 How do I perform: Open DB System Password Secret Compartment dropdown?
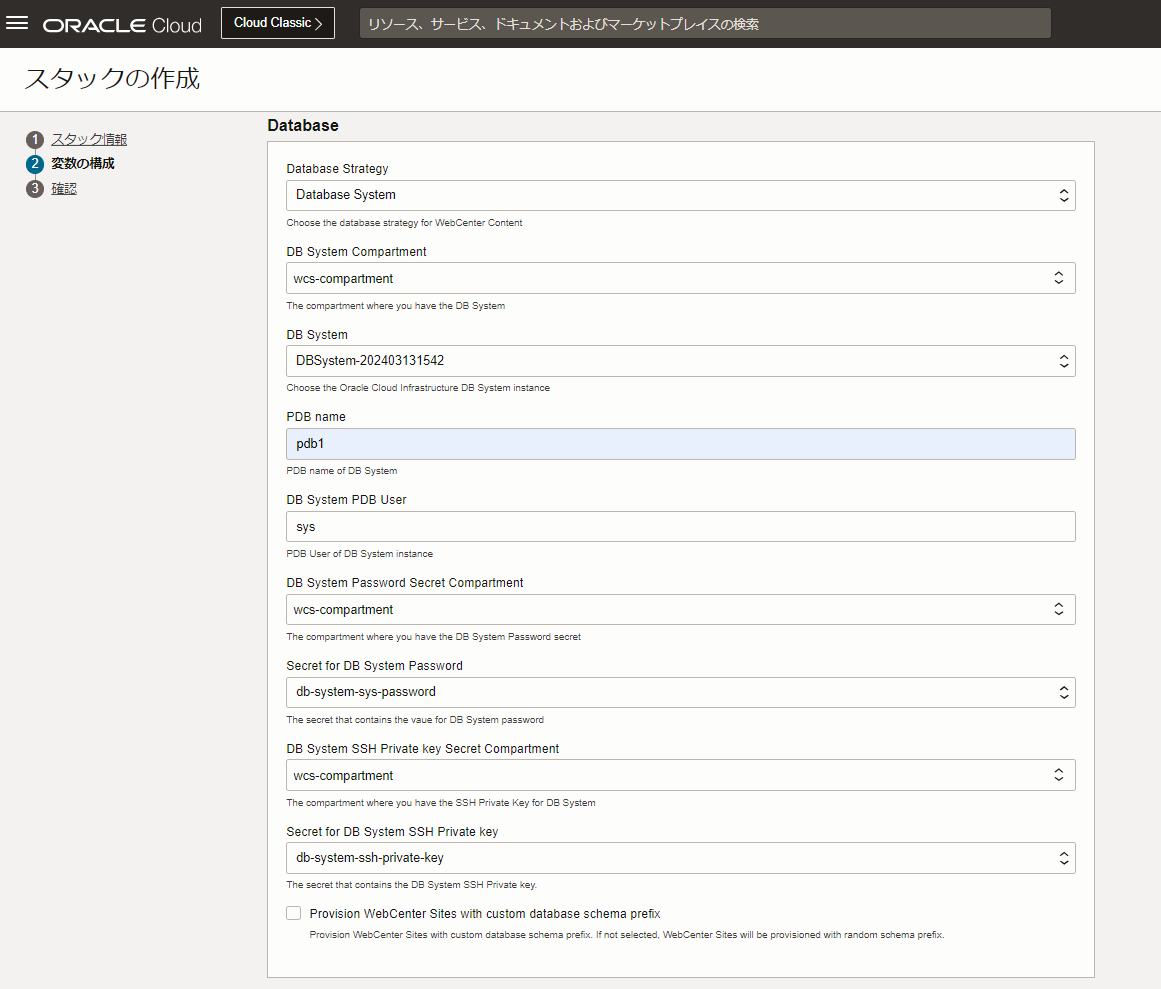(680, 609)
